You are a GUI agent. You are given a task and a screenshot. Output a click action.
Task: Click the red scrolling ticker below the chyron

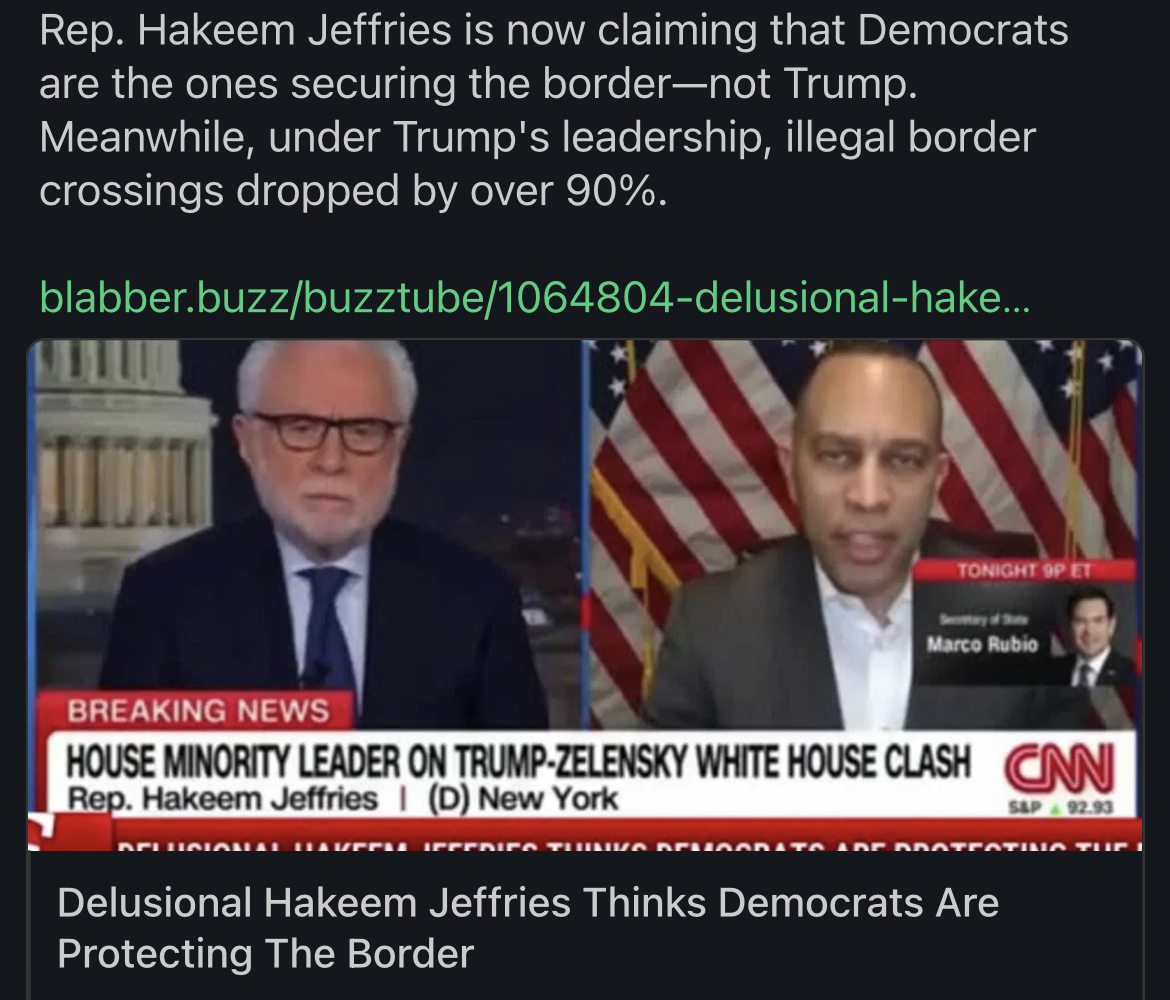coord(585,837)
